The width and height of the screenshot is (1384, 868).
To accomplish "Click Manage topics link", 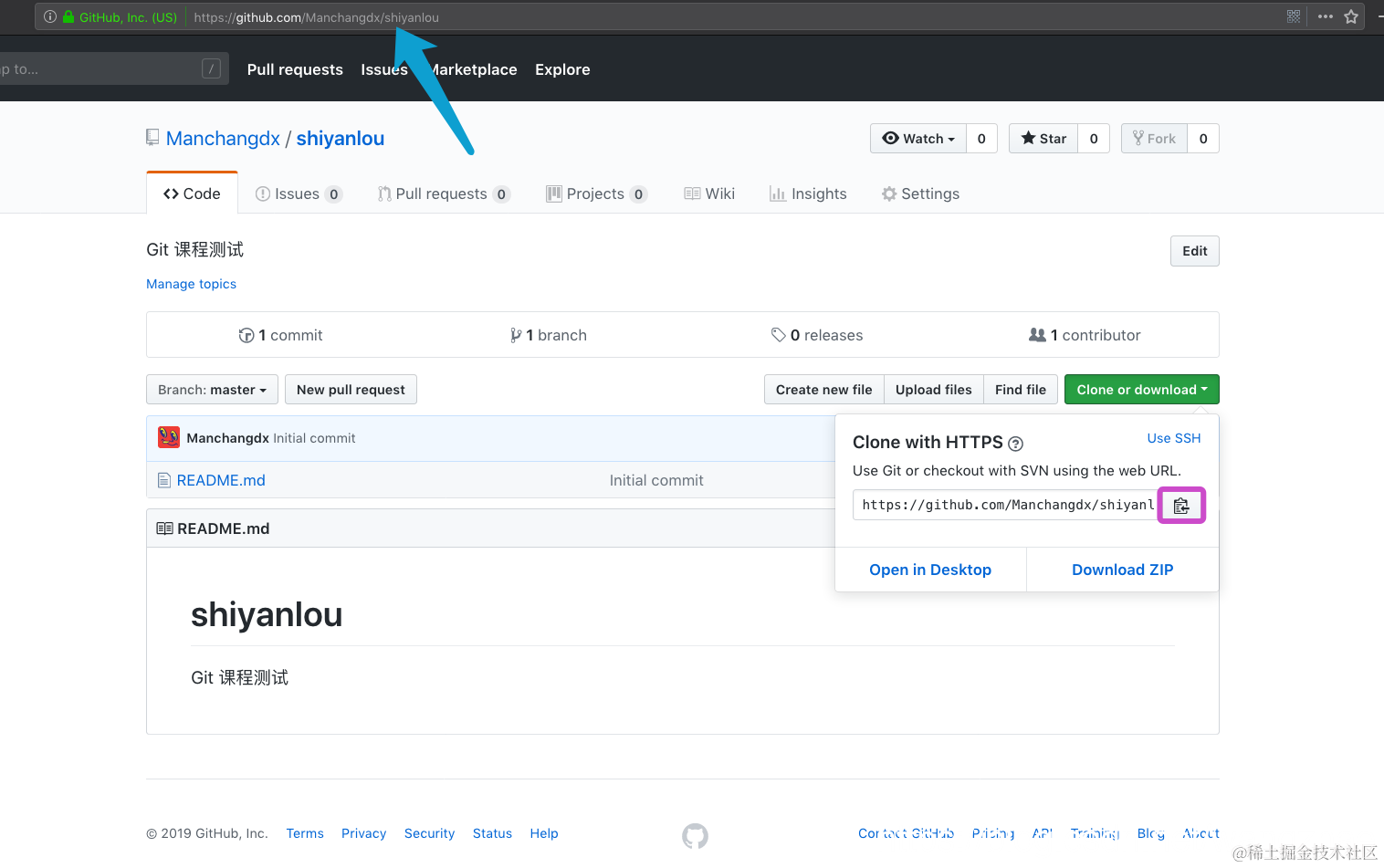I will 191,284.
